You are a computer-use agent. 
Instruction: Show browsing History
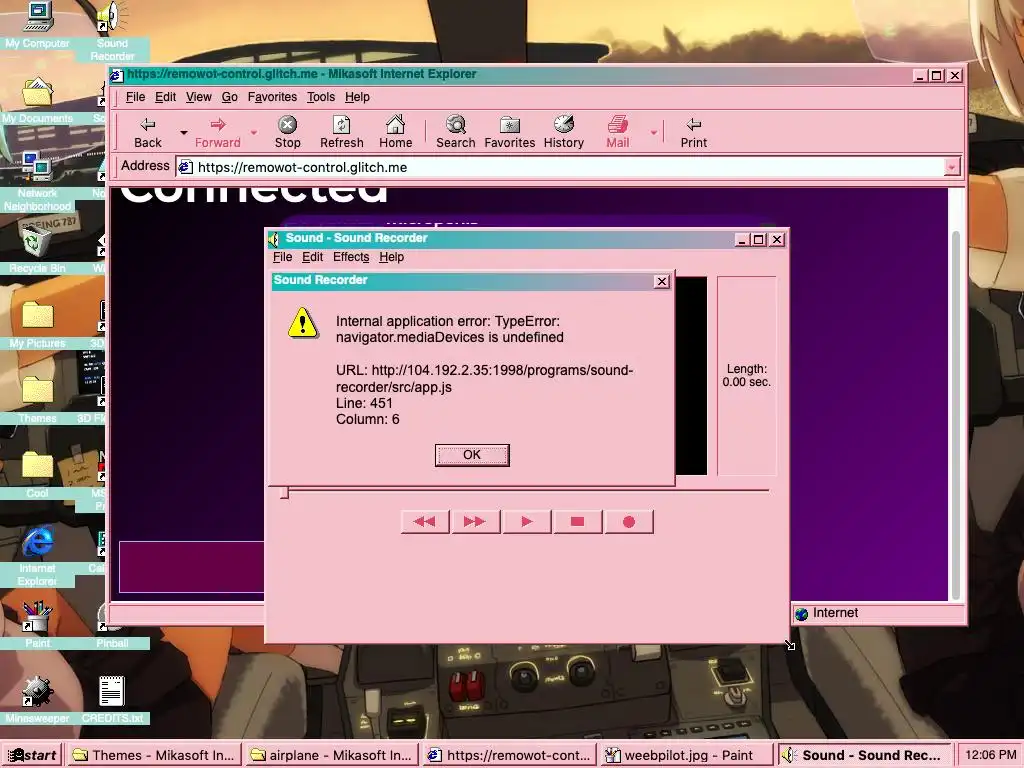click(564, 132)
